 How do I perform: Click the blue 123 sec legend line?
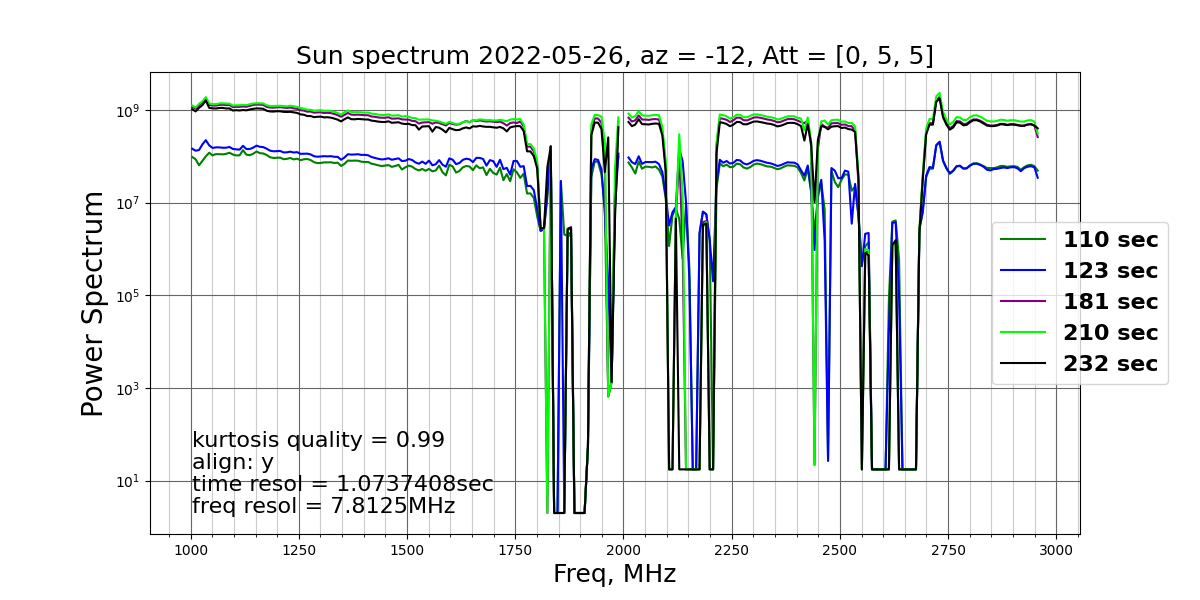point(1022,271)
